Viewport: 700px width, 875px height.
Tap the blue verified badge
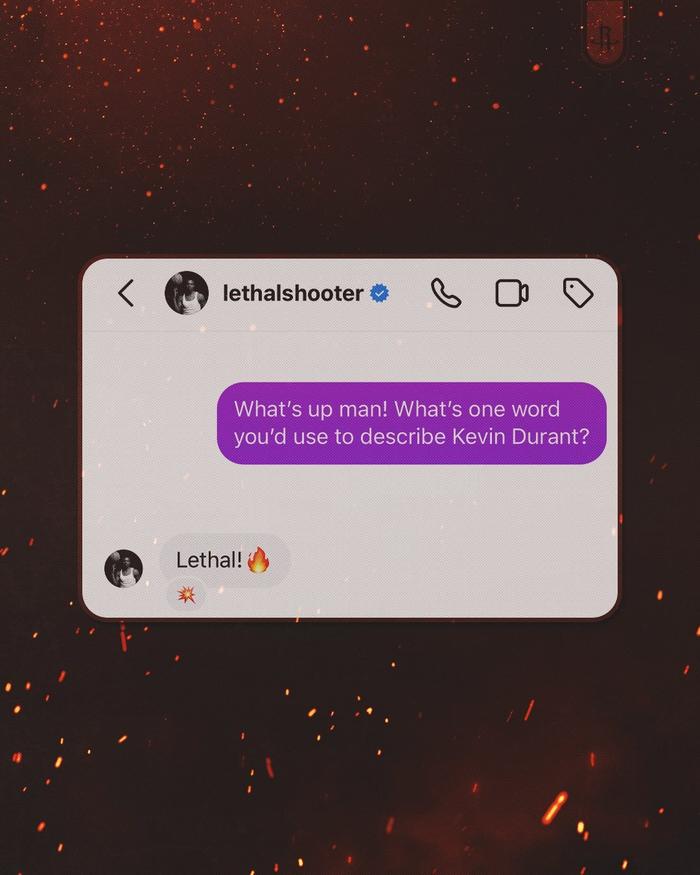(380, 293)
